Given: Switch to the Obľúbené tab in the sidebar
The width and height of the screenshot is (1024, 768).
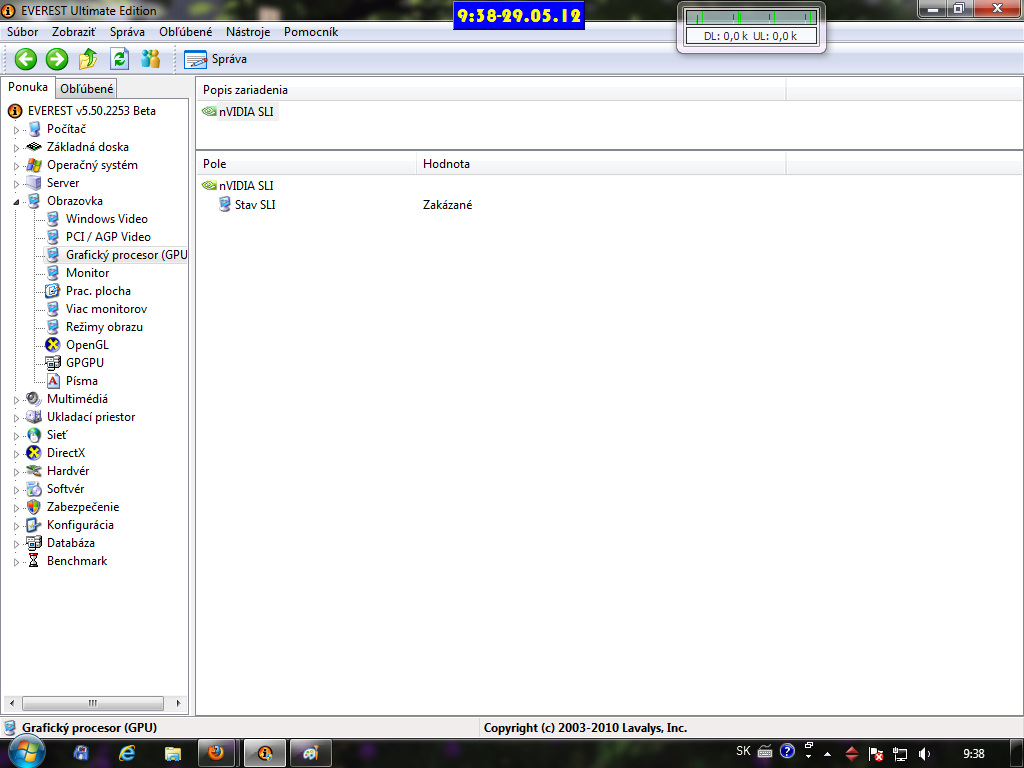Looking at the screenshot, I should coord(86,89).
